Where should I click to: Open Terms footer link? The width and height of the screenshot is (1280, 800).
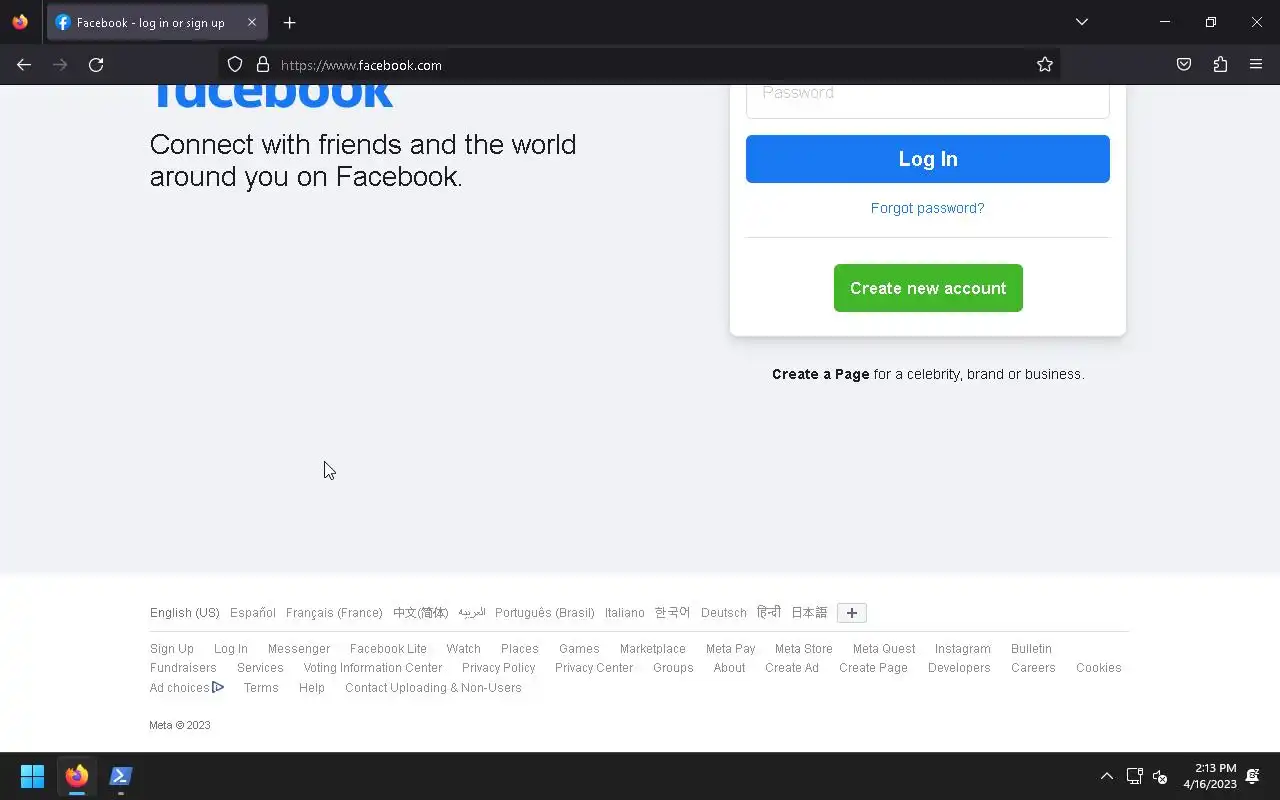click(x=261, y=688)
